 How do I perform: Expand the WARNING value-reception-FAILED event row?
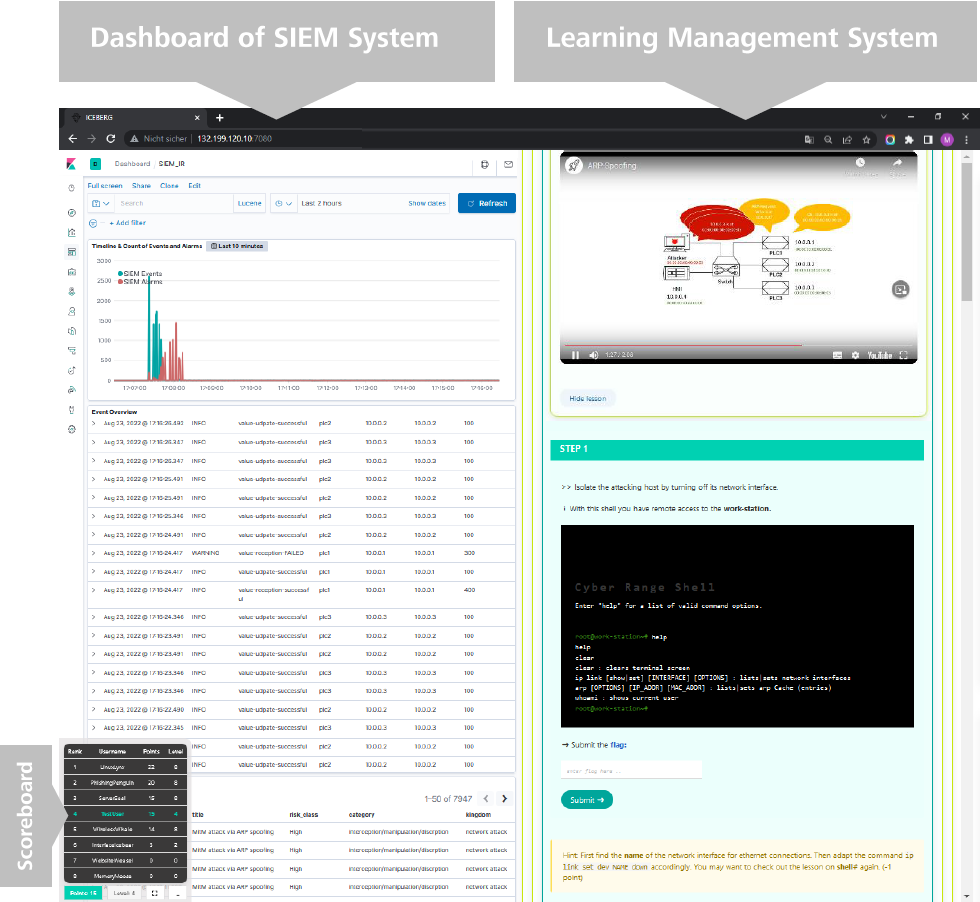(x=94, y=553)
